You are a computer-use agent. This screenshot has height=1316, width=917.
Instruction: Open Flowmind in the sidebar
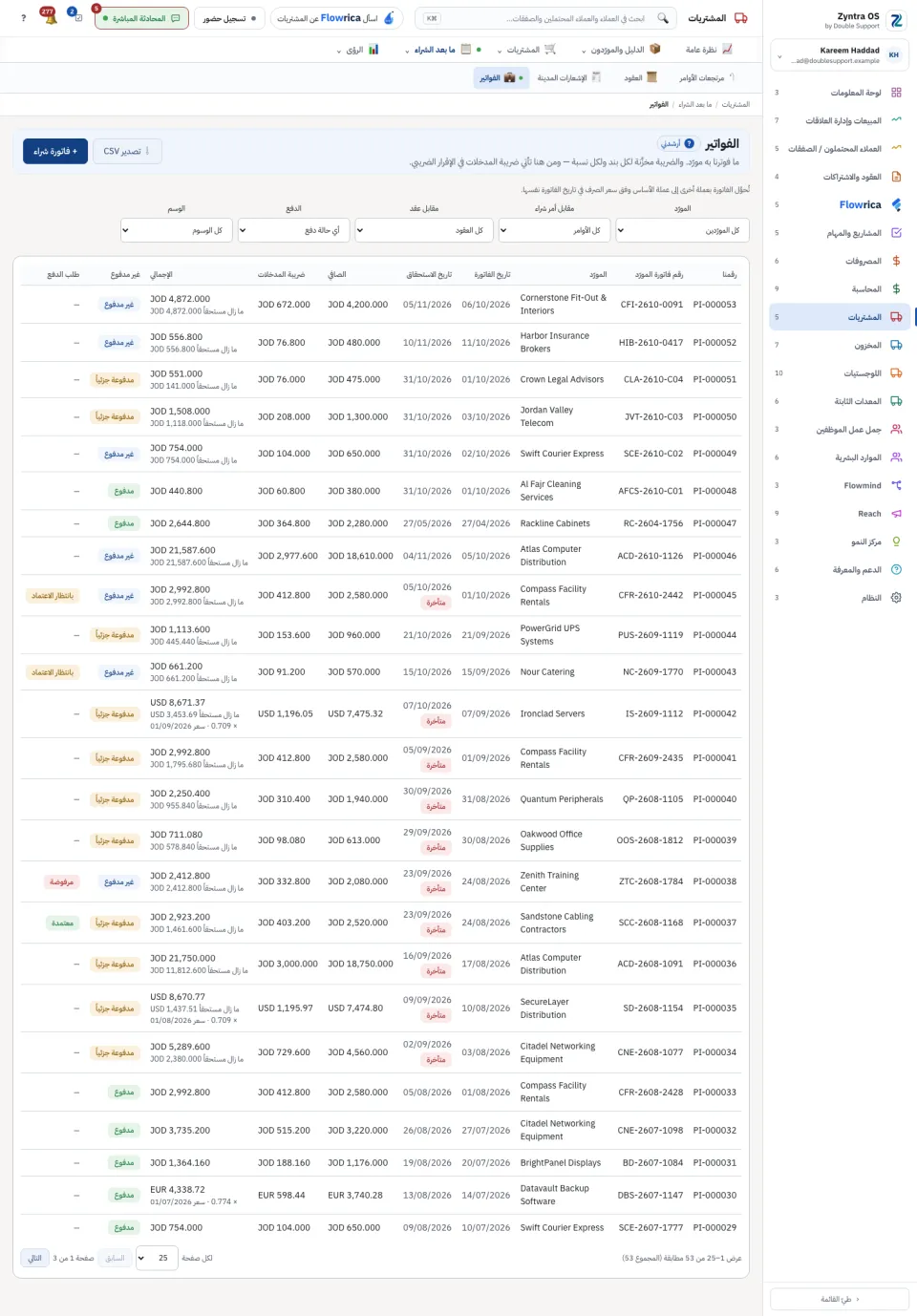tap(840, 485)
